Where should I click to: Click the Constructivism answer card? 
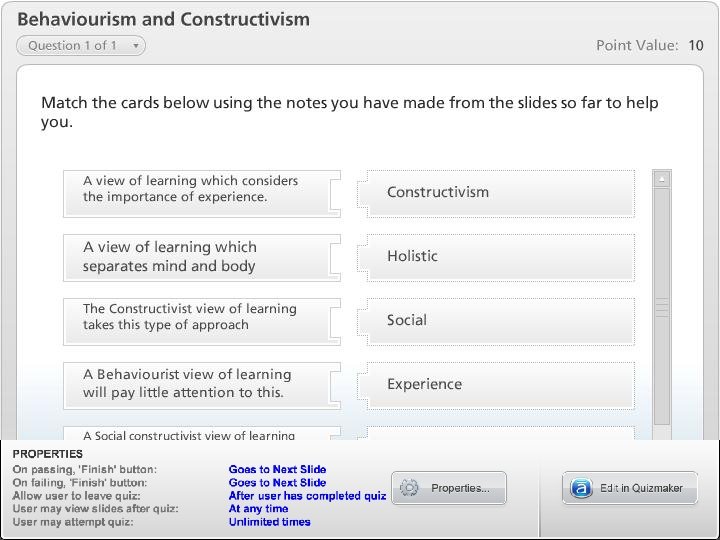click(x=500, y=192)
